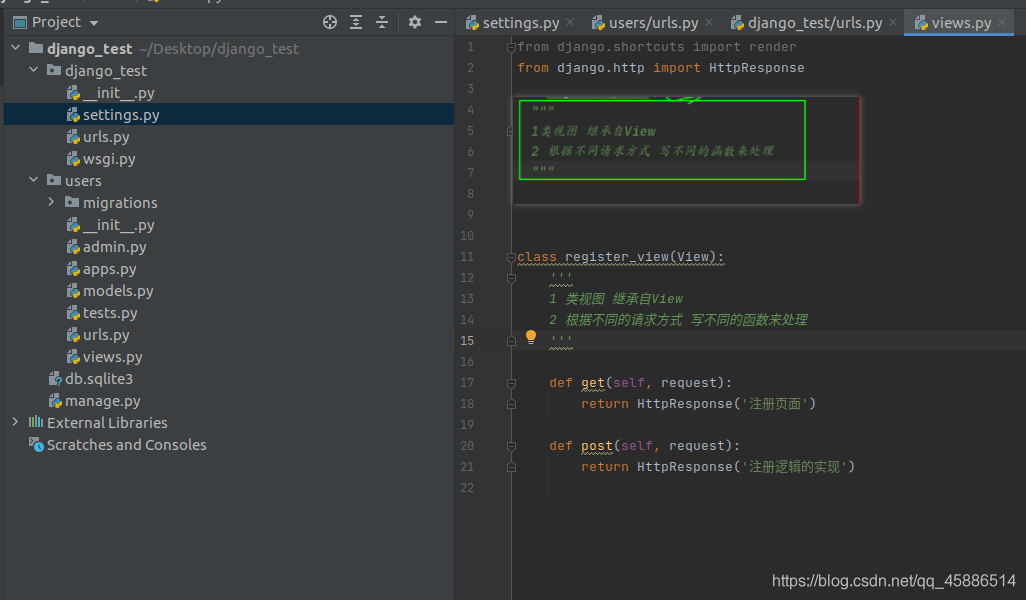Click the Project panel title label
Screen dimensions: 1026x600
(56, 22)
